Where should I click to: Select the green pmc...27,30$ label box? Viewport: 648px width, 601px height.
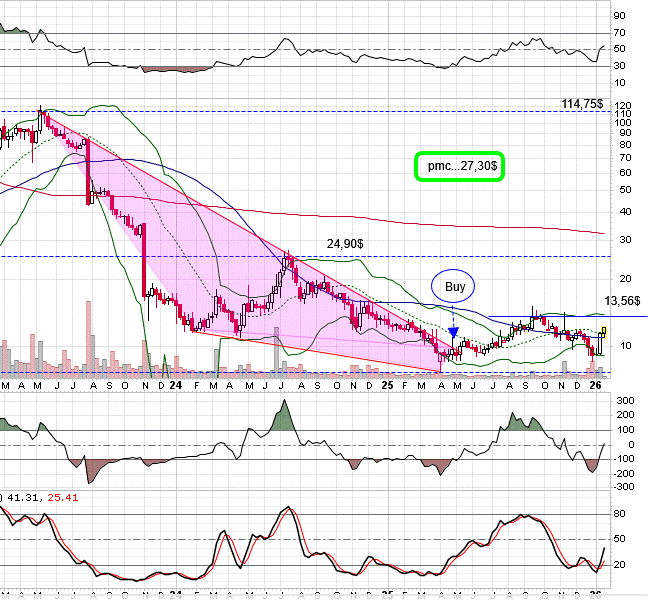pyautogui.click(x=460, y=167)
